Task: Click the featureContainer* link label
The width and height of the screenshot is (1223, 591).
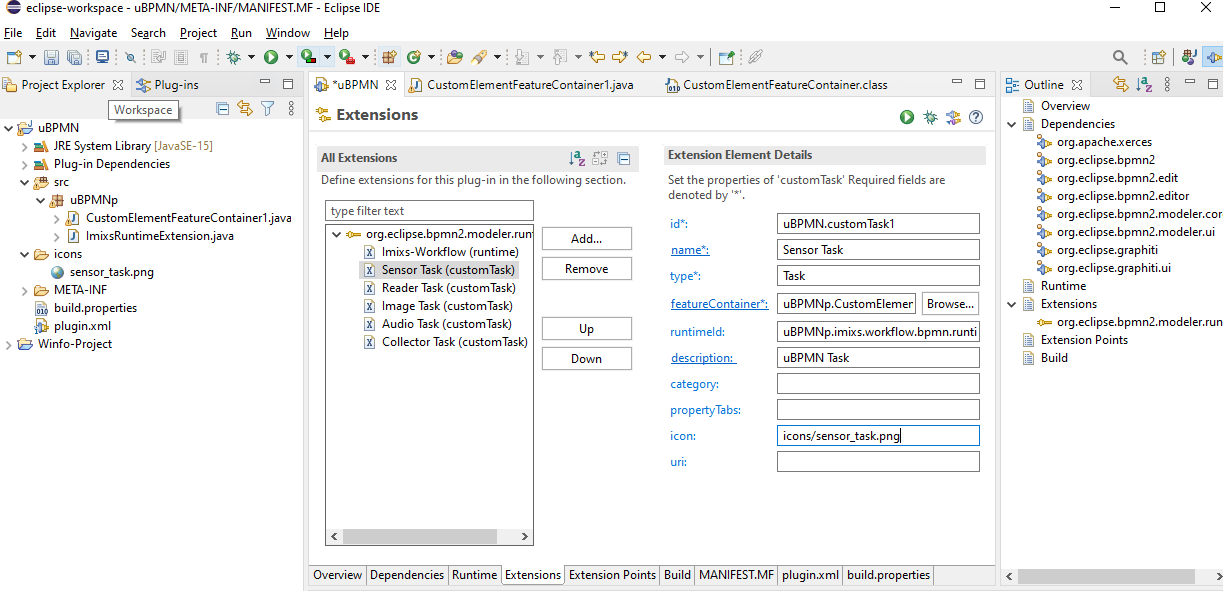Action: tap(718, 304)
